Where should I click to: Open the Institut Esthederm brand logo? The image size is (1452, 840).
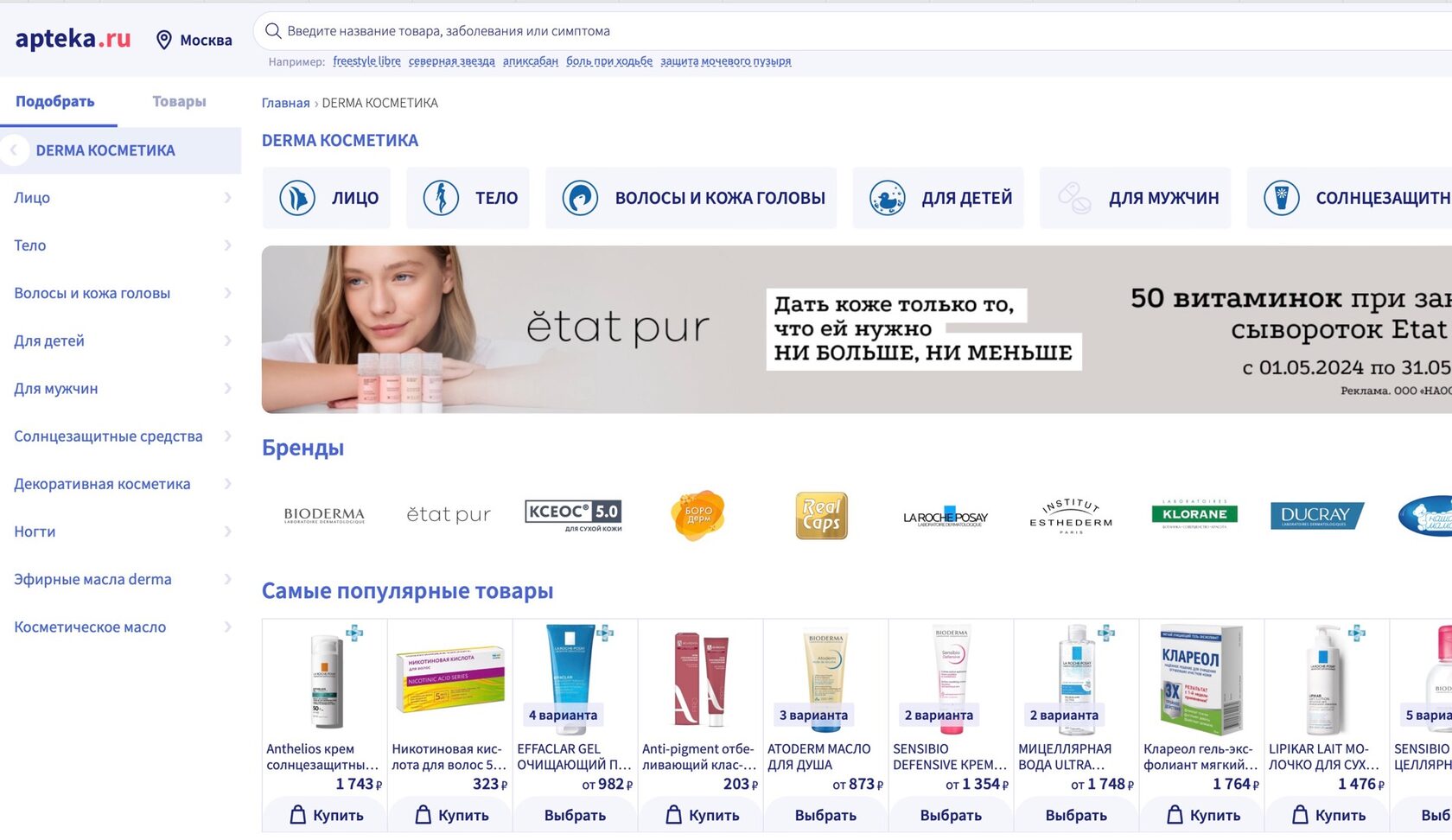(x=1071, y=516)
